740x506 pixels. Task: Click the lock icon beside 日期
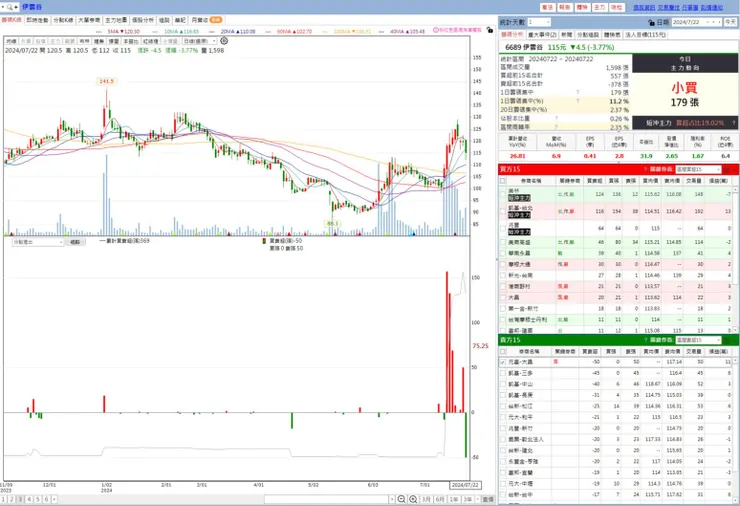651,22
